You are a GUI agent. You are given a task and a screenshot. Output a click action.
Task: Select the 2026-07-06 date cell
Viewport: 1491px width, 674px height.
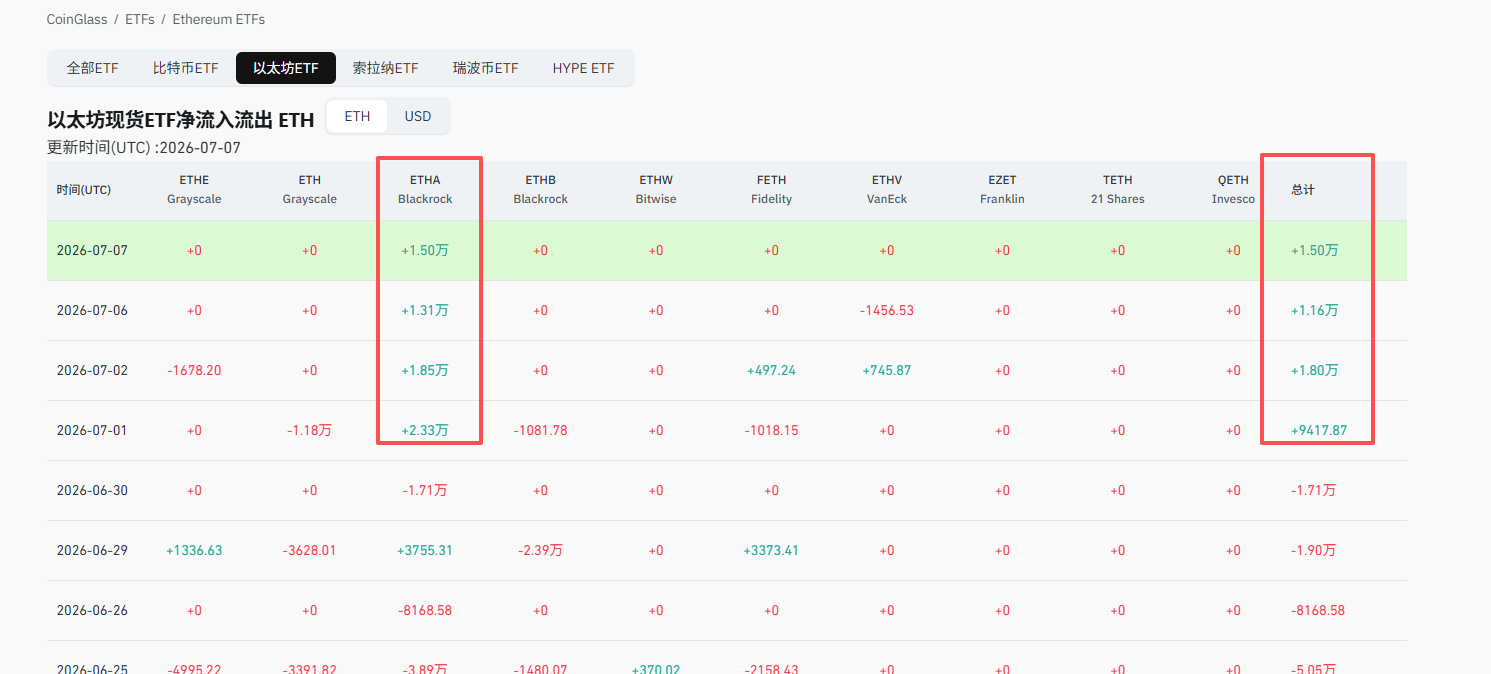pos(92,310)
